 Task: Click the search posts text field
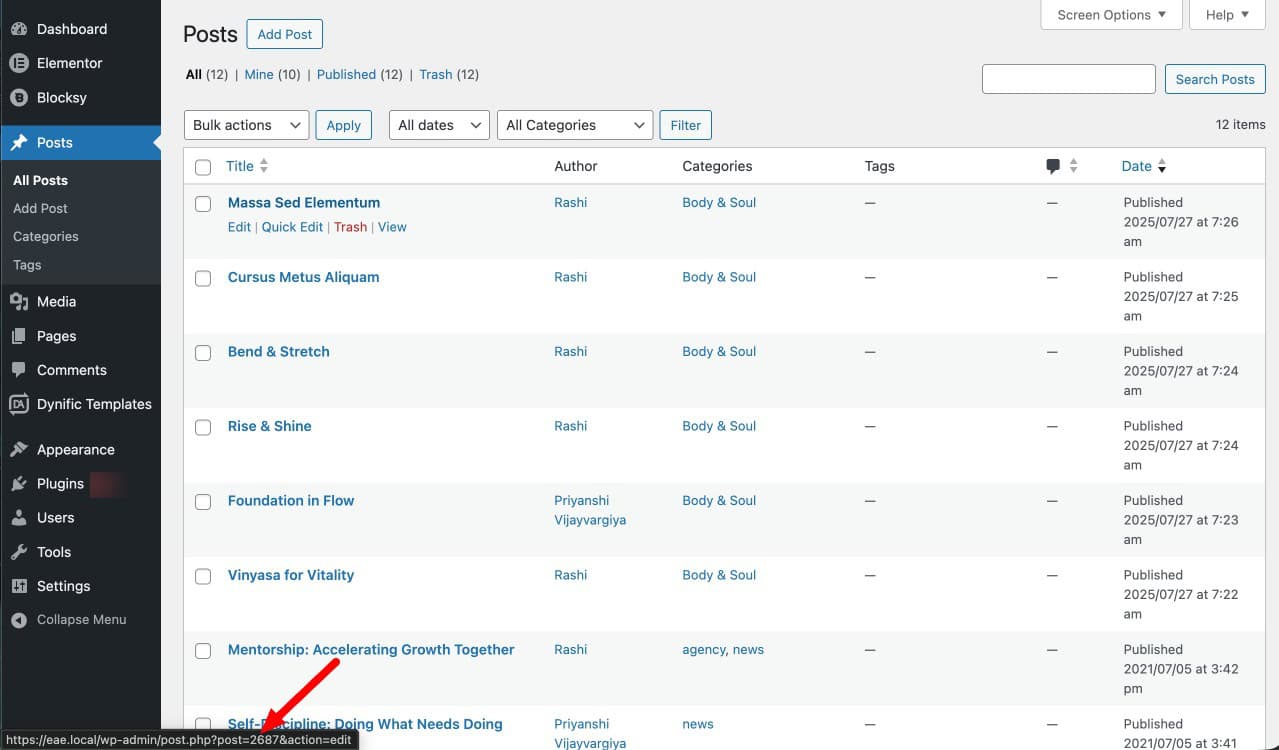pyautogui.click(x=1069, y=79)
